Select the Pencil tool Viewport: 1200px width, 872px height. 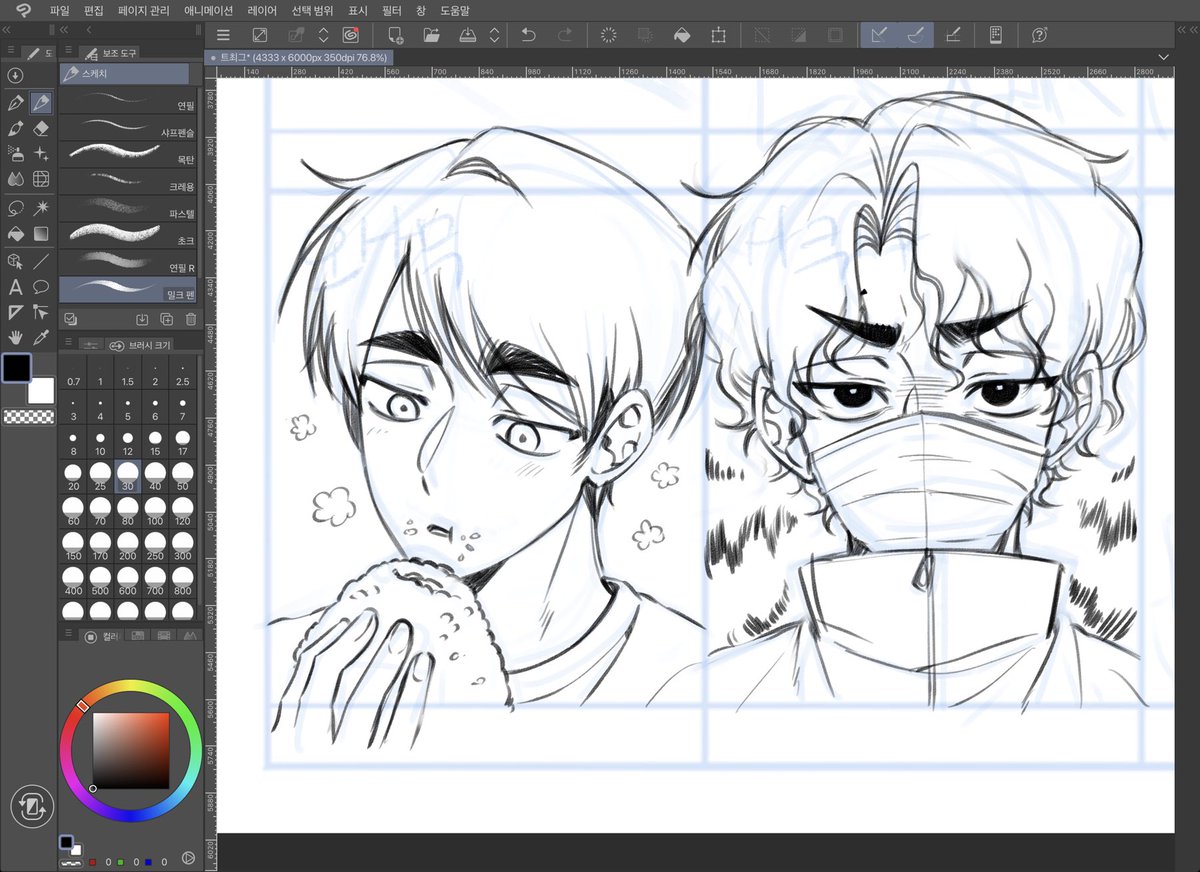click(x=41, y=102)
